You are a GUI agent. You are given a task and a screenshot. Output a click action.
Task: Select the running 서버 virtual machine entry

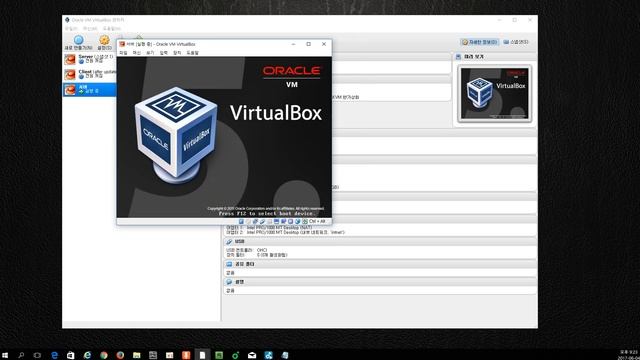click(90, 89)
